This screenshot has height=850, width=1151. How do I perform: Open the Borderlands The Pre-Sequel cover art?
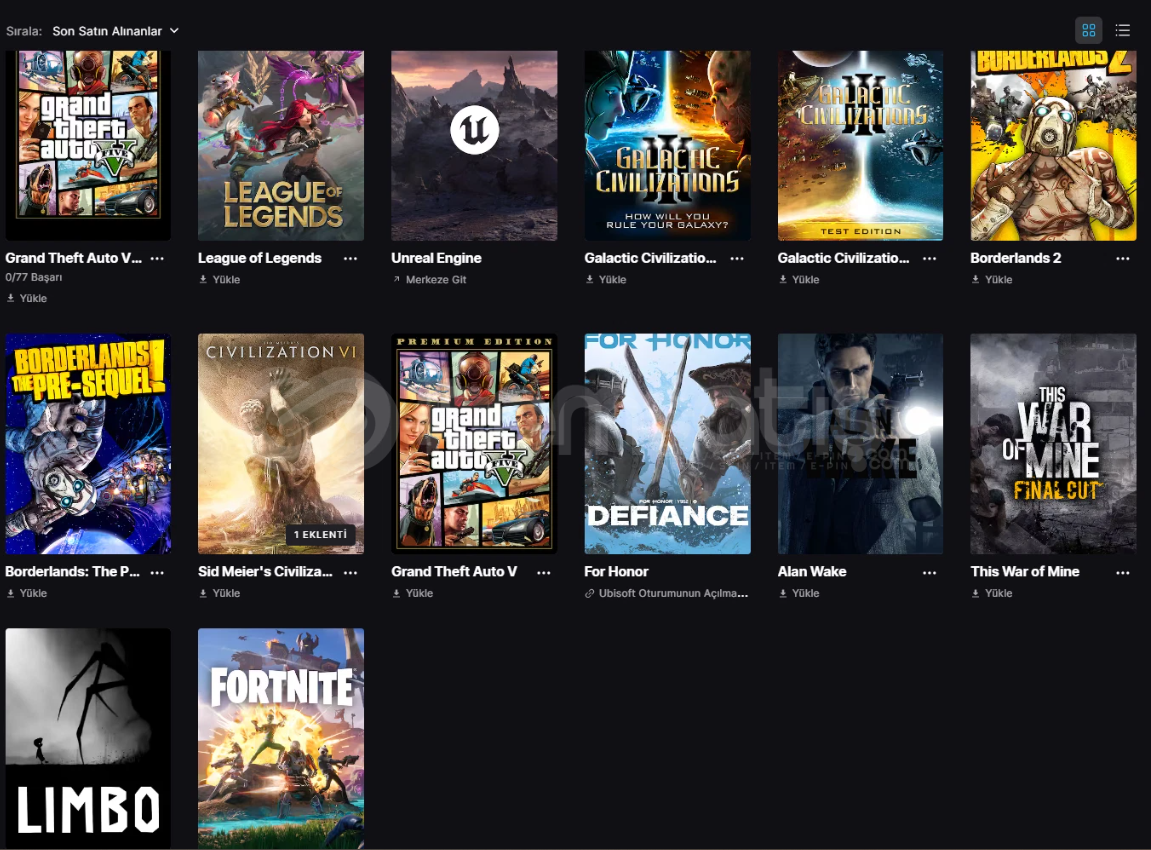88,444
